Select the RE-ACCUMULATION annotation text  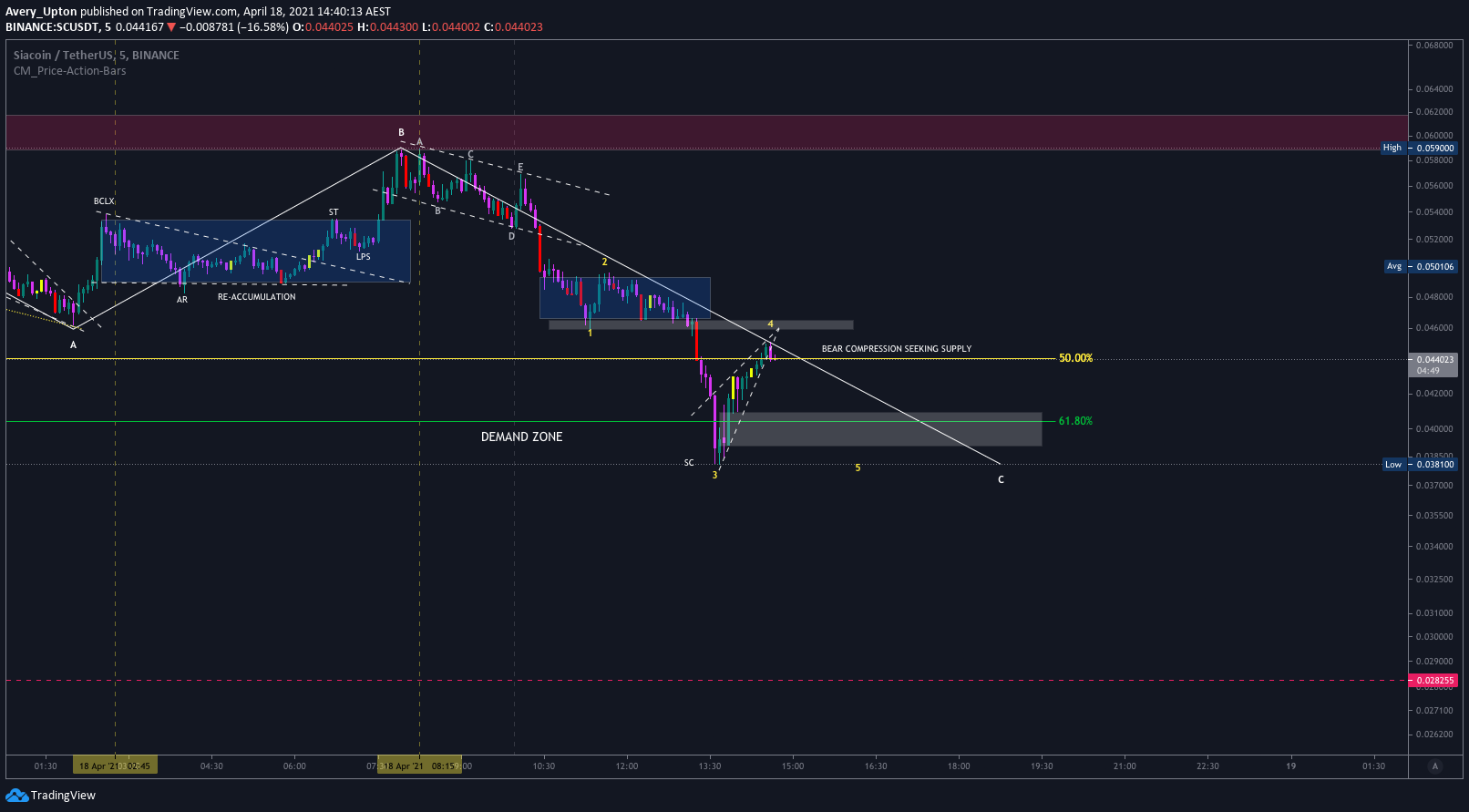[x=256, y=297]
